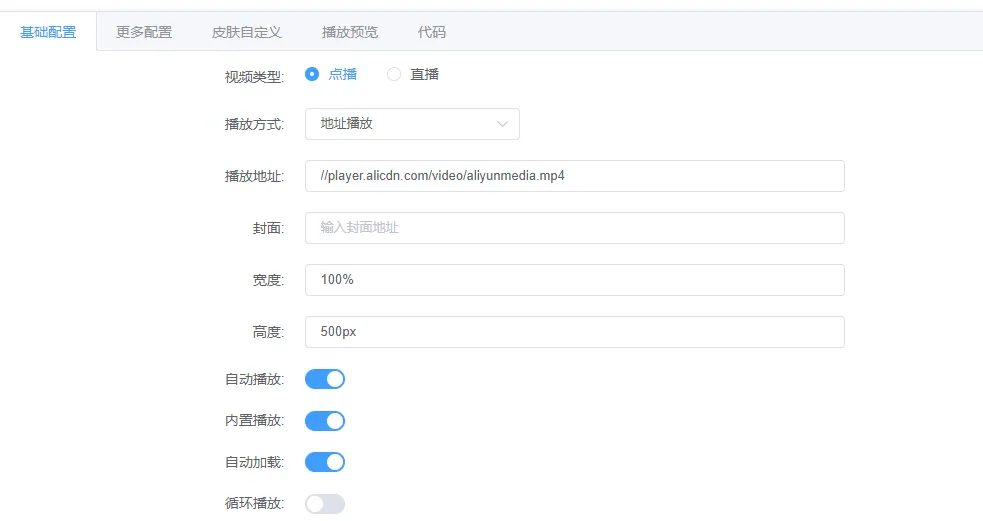Screen dimensions: 983x521
Task: Click the 内置播放 label text
Action: pyautogui.click(x=254, y=421)
